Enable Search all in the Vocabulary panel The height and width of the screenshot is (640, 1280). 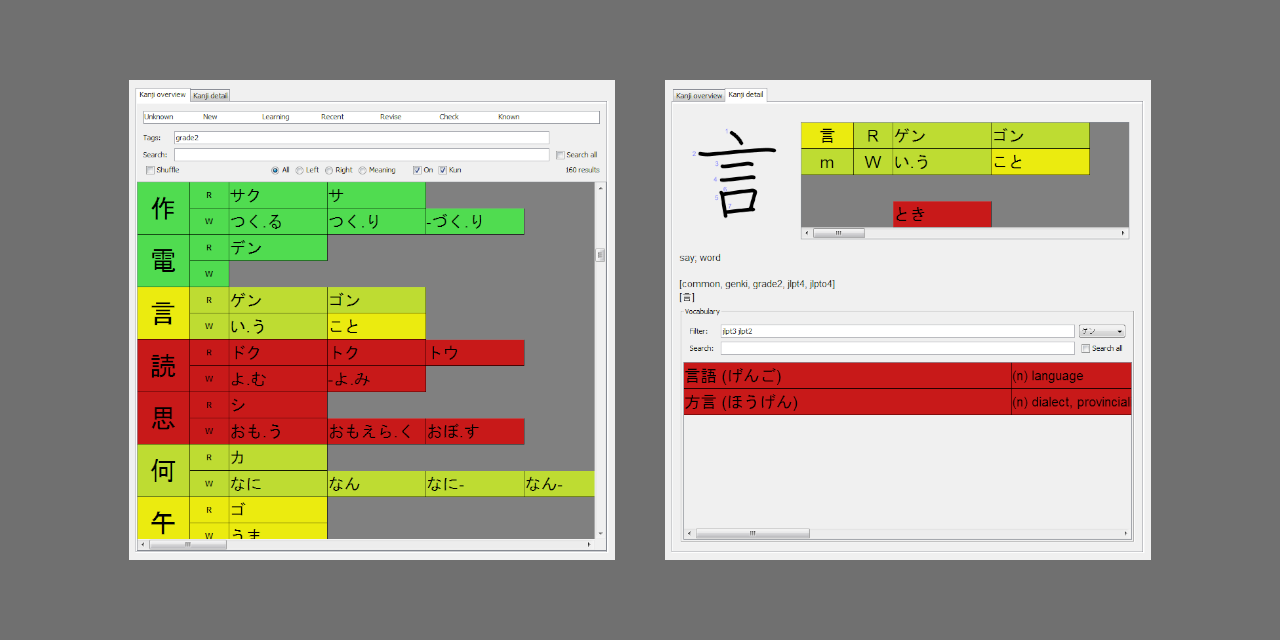1086,347
